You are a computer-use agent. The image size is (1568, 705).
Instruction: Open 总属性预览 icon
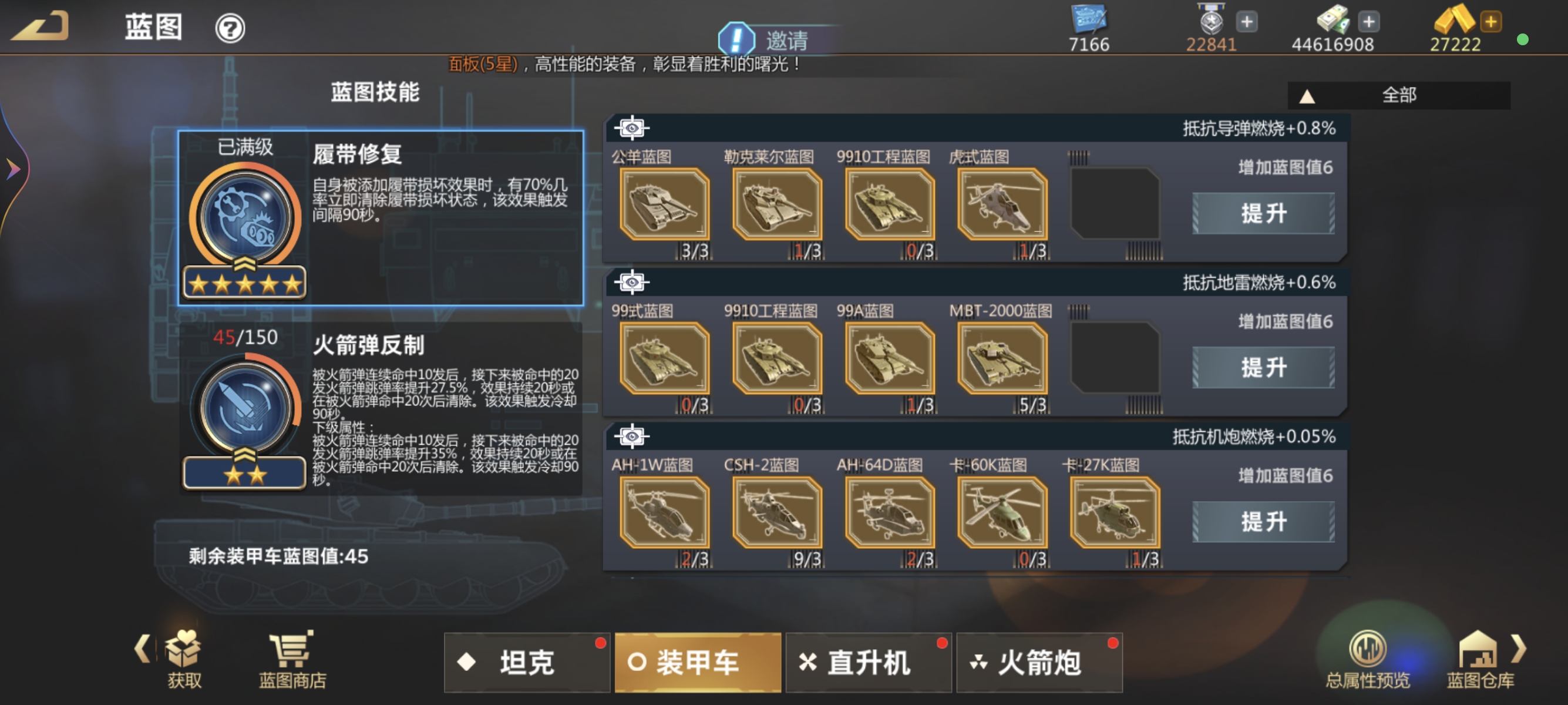coord(1367,649)
